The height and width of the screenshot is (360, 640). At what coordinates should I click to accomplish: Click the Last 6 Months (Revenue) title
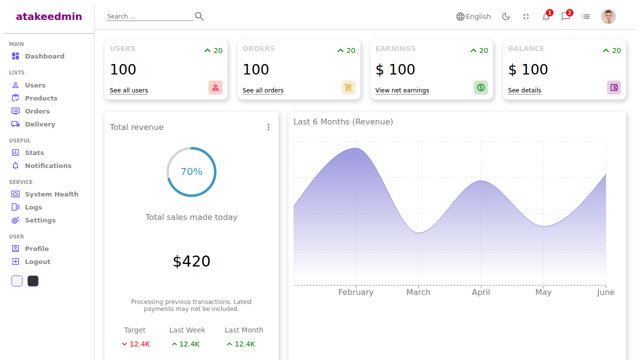[343, 122]
